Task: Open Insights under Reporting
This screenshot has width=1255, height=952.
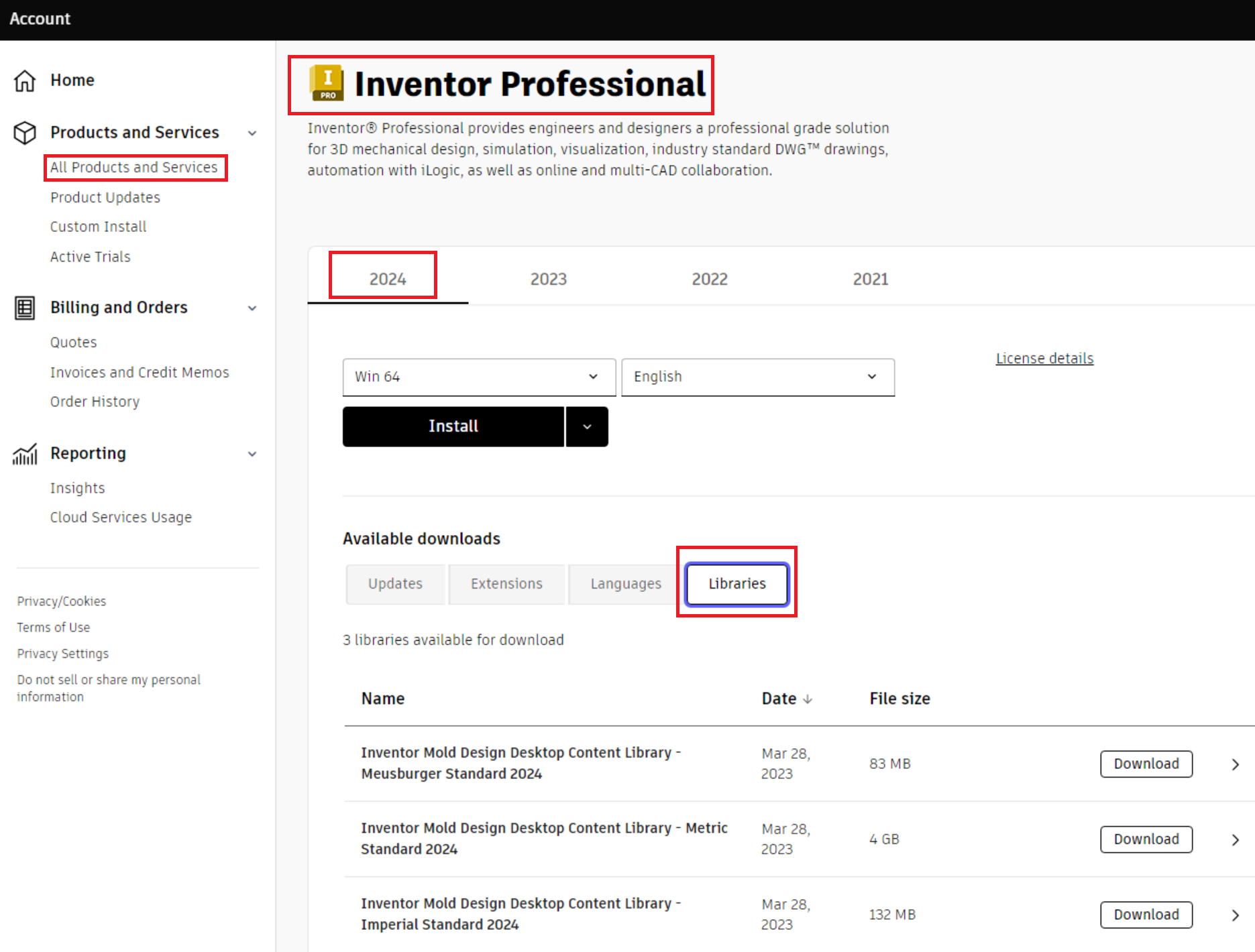Action: 78,489
